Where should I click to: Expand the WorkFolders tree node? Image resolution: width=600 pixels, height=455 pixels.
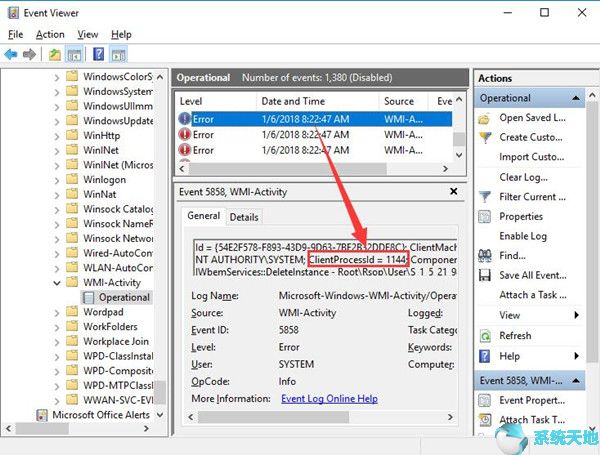coord(57,327)
